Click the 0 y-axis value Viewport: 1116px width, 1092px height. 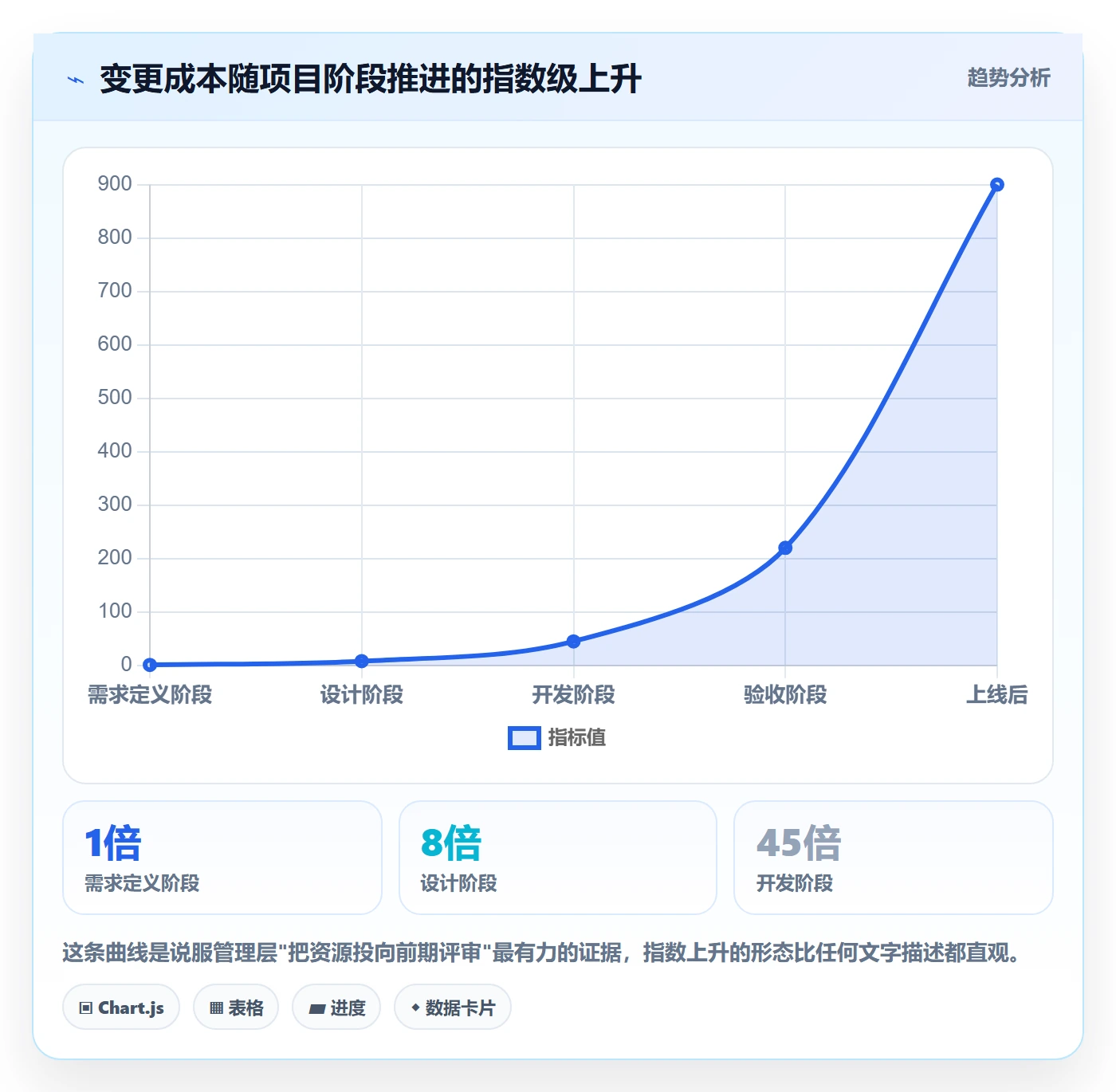point(126,665)
